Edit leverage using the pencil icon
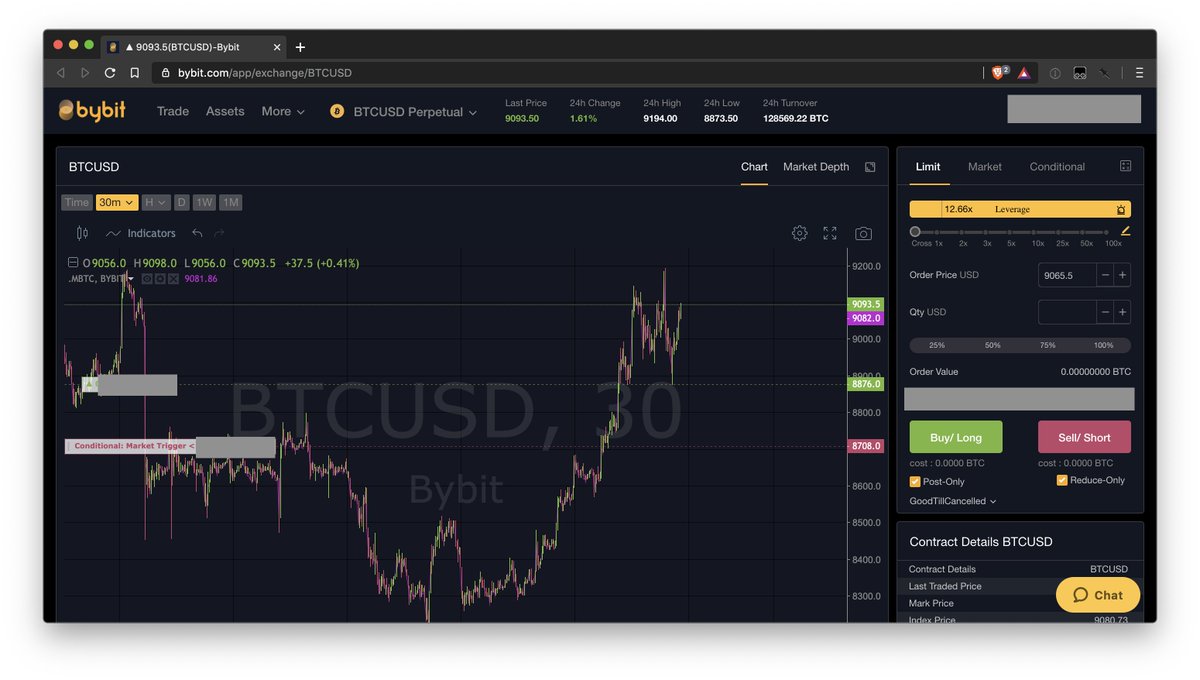The width and height of the screenshot is (1200, 680). [1125, 230]
